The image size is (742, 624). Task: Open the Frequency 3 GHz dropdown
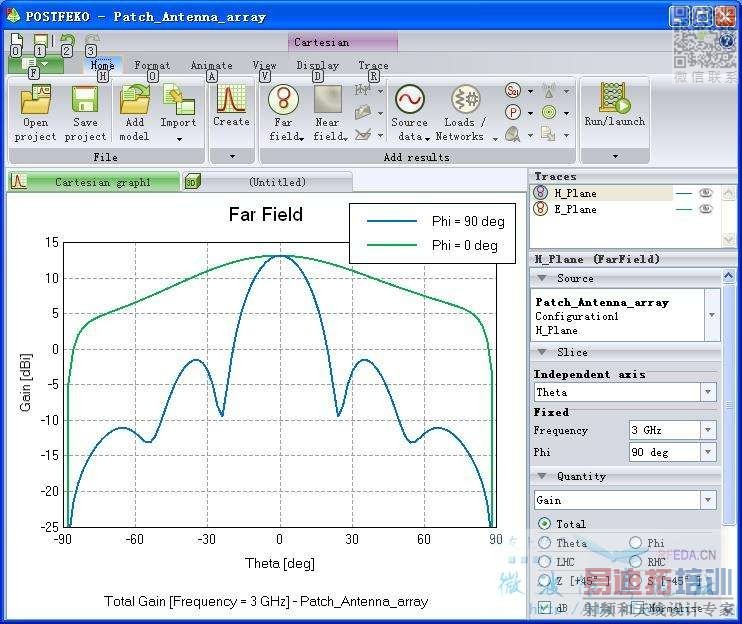(x=708, y=430)
